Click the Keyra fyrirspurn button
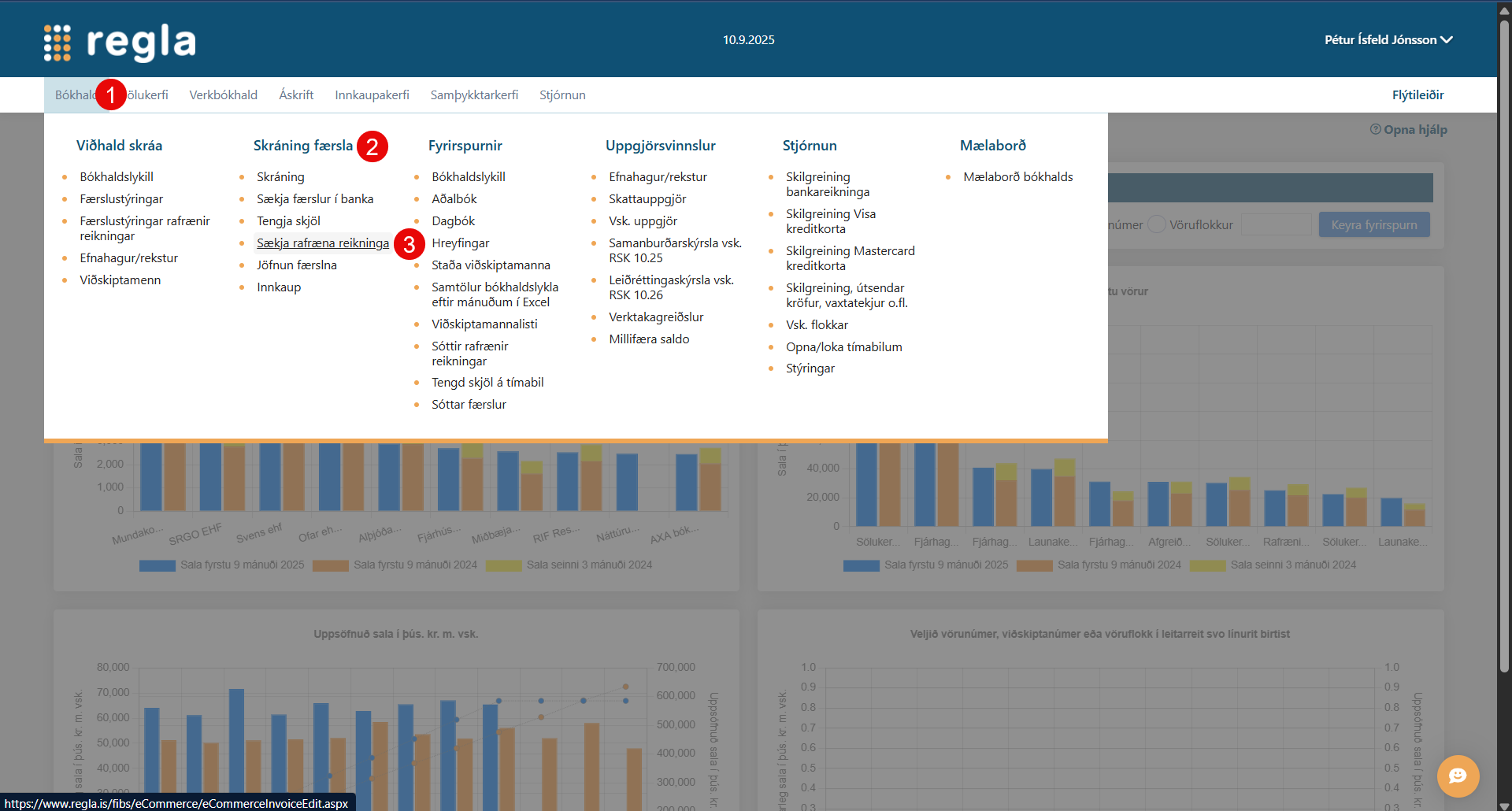Viewport: 1512px width, 811px height. (1373, 225)
